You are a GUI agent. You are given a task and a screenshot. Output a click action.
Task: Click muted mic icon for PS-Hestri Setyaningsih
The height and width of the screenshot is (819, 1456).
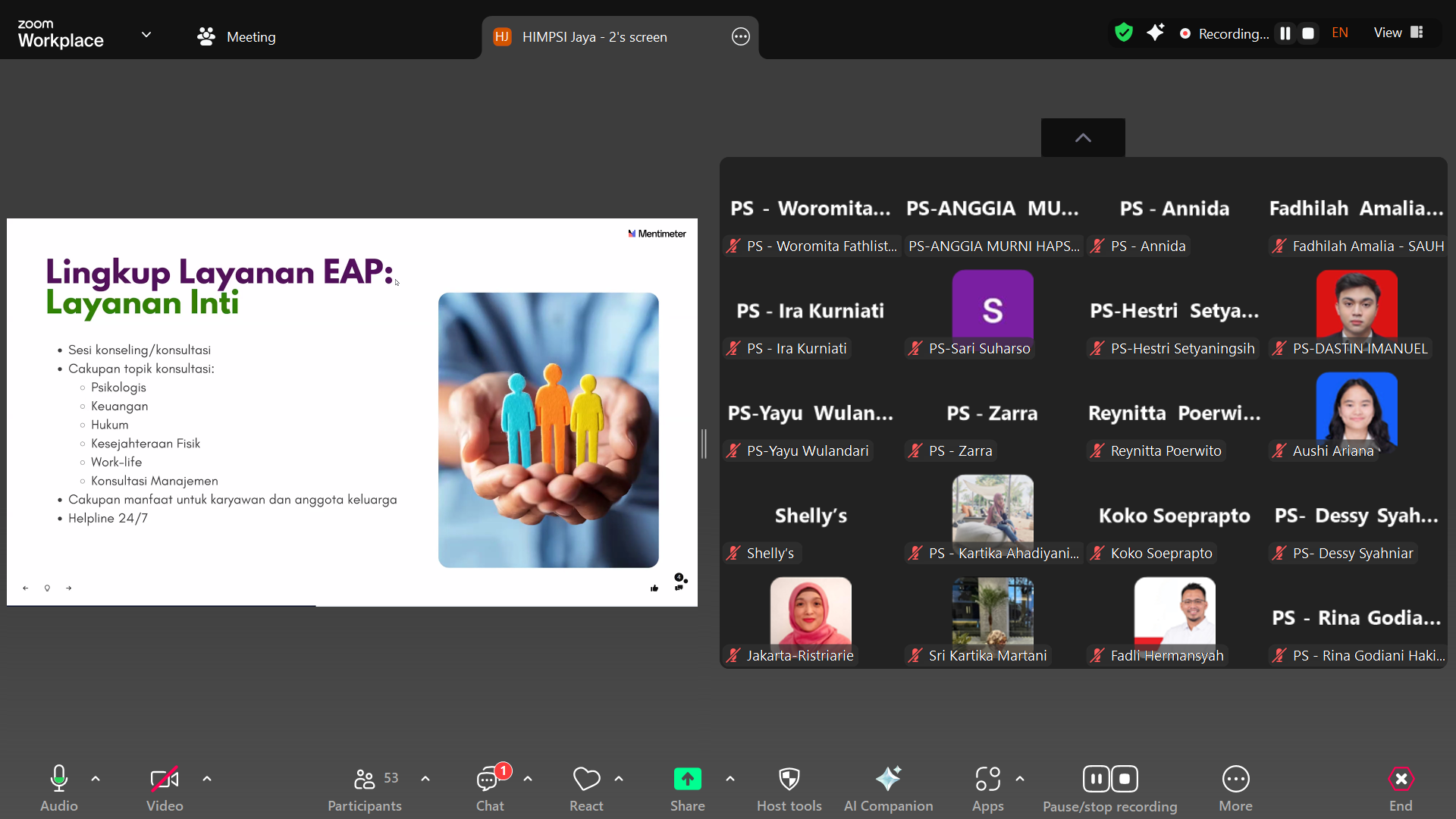click(x=1097, y=348)
